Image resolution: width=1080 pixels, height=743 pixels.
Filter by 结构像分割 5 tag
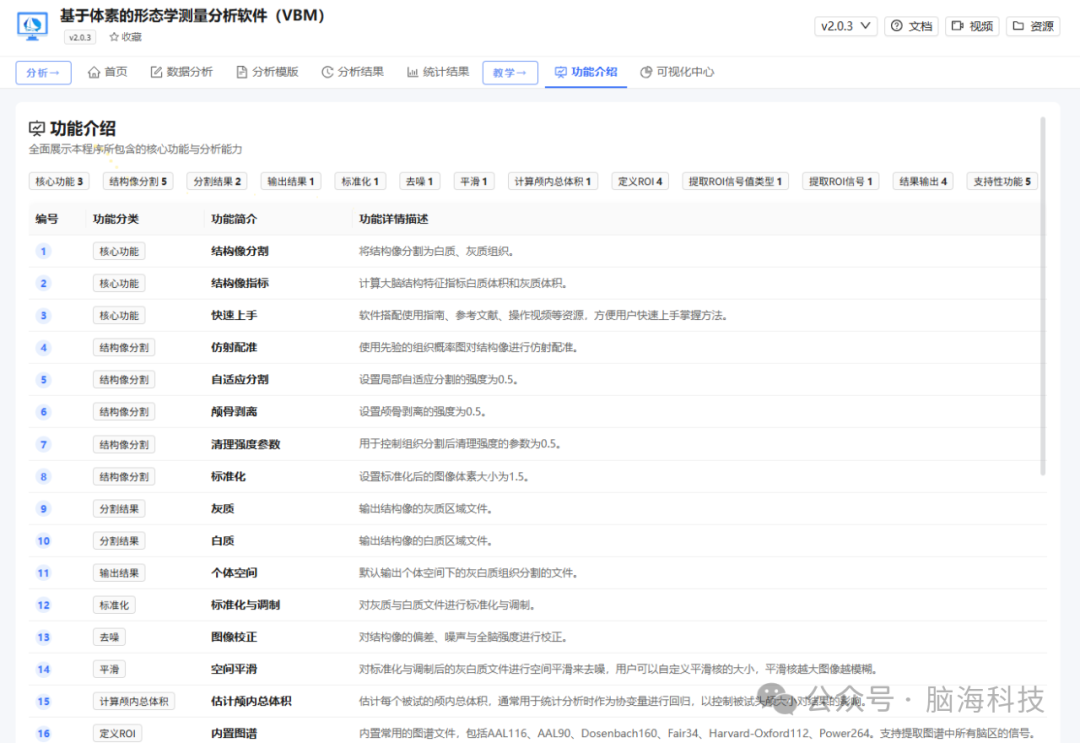pyautogui.click(x=138, y=181)
